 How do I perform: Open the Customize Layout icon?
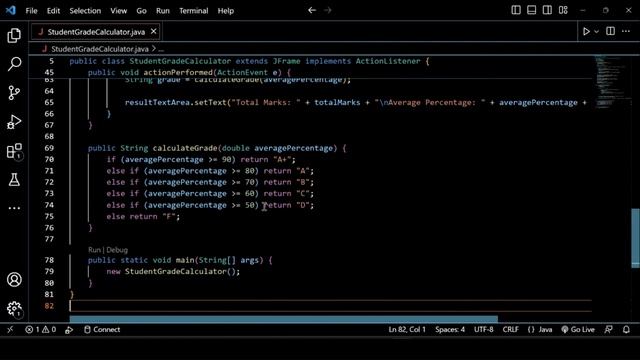coord(563,10)
